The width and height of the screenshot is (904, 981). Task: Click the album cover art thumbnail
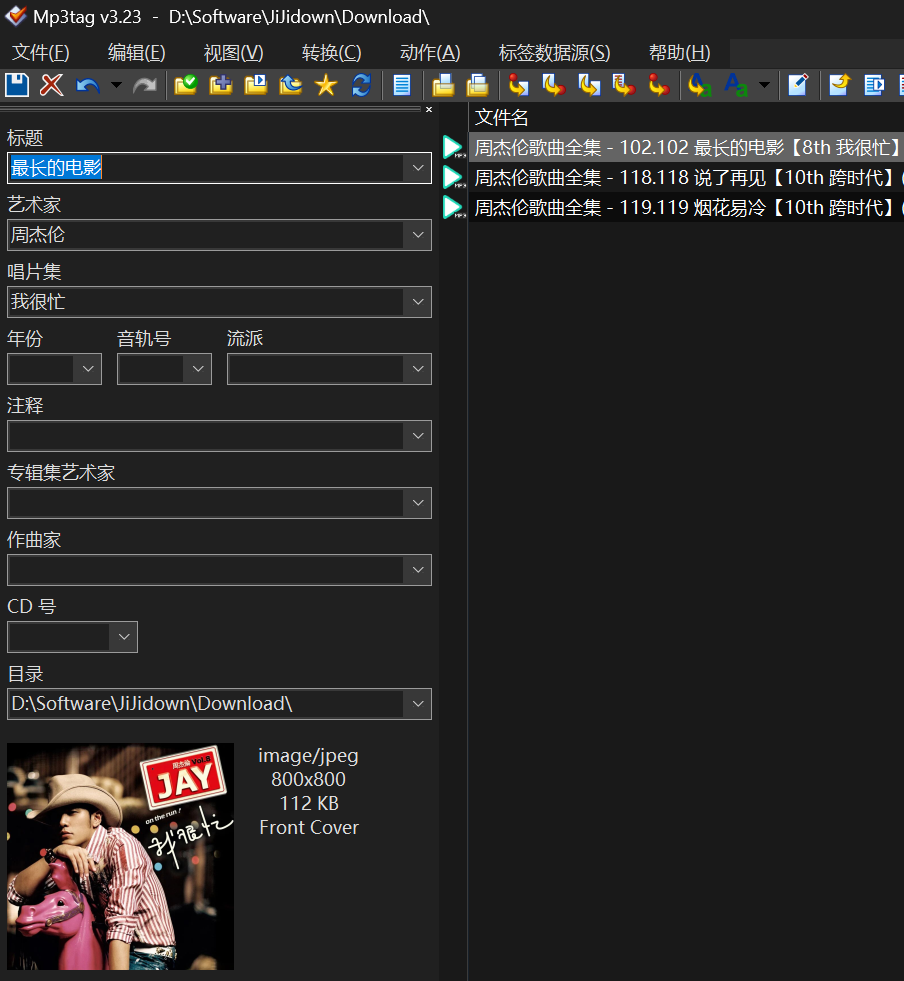coord(120,856)
